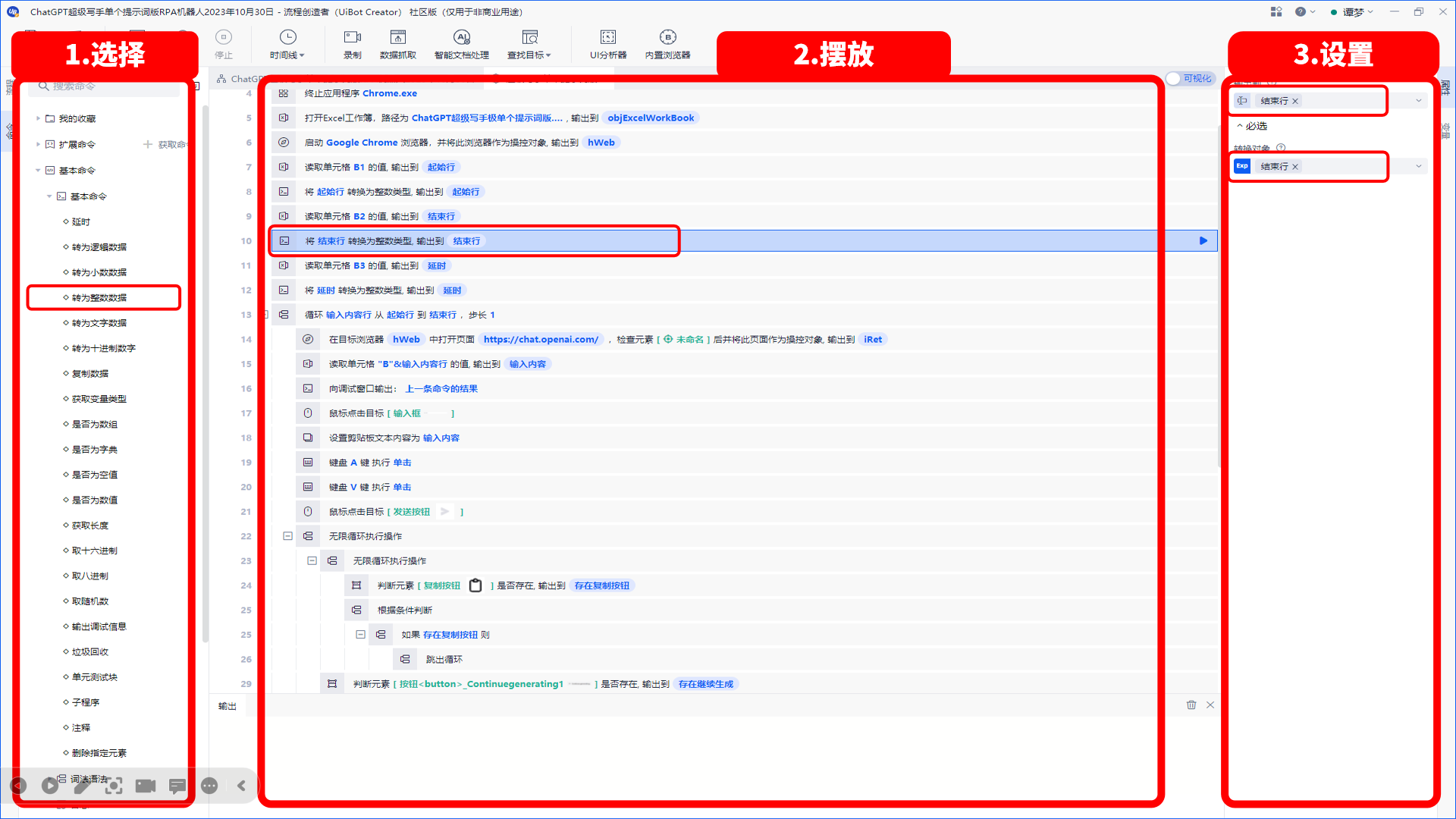The image size is (1456, 819).
Task: Select the 取随机数 command
Action: click(x=90, y=601)
